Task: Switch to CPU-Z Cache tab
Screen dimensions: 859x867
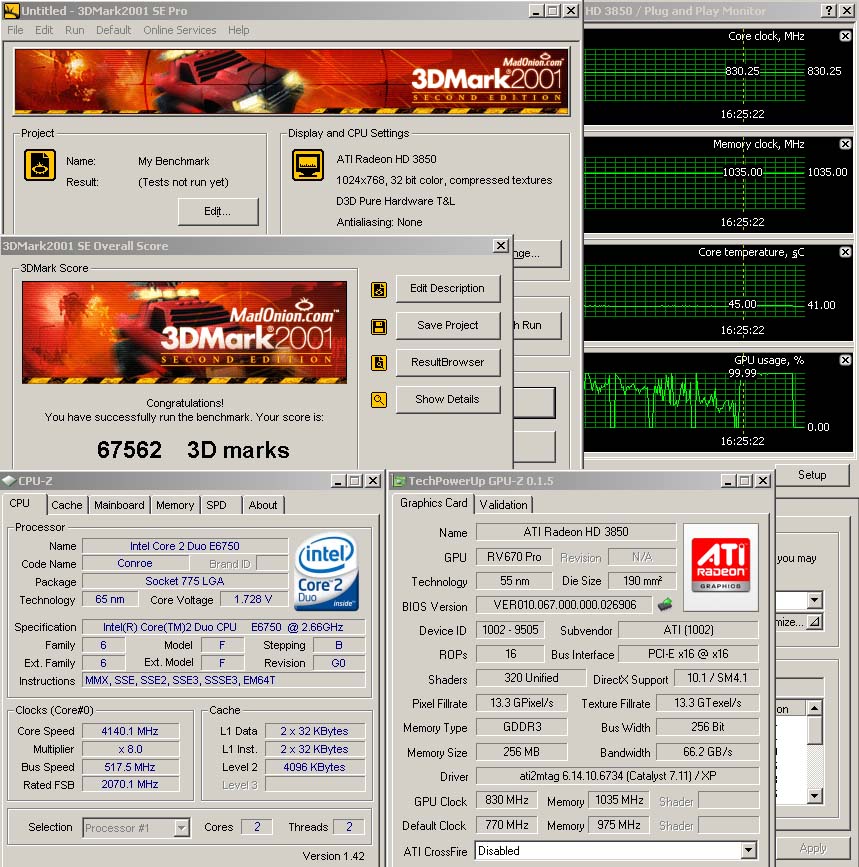Action: (x=66, y=505)
